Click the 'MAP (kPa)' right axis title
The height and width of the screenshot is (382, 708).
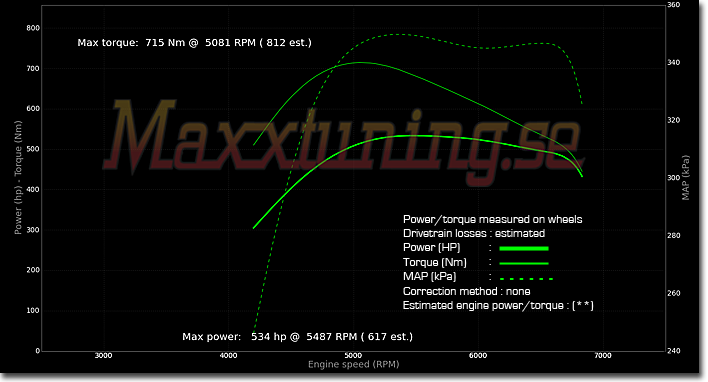686,178
